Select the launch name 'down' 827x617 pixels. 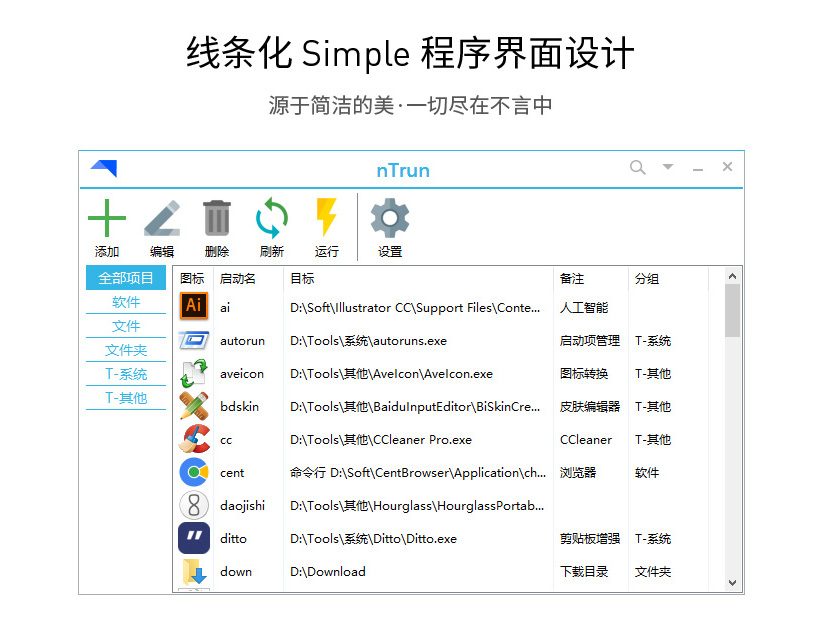236,572
